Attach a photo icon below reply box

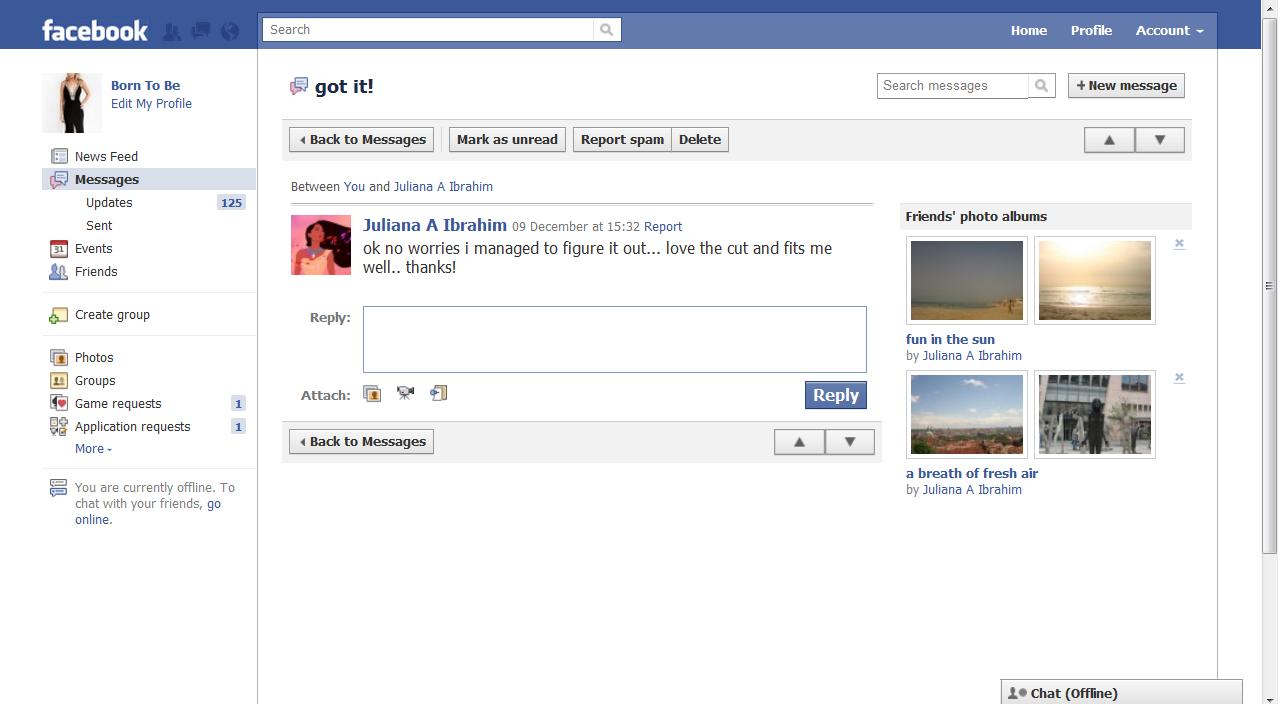coord(372,394)
